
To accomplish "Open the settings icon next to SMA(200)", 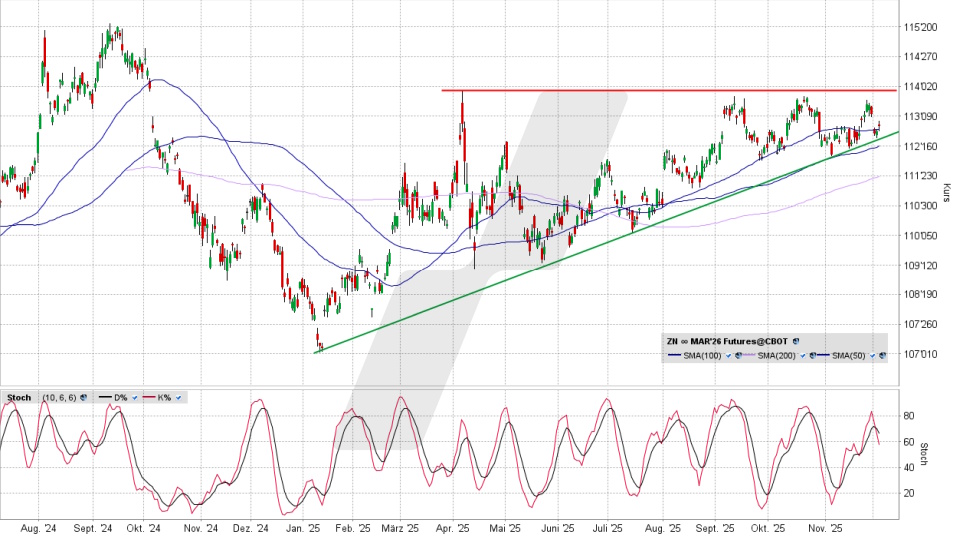I will (812, 355).
